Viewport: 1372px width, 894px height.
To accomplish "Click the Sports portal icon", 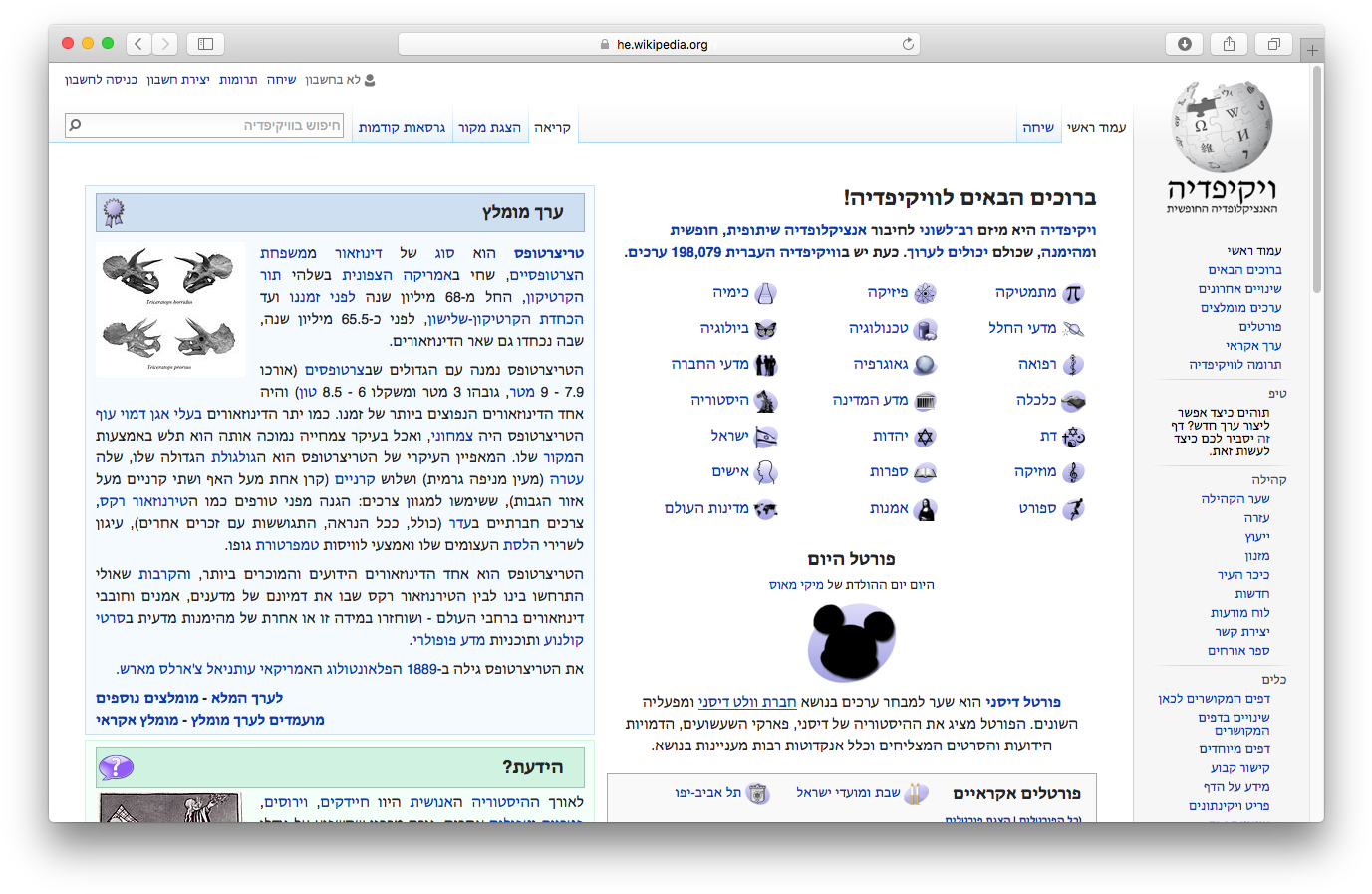I will point(1073,509).
